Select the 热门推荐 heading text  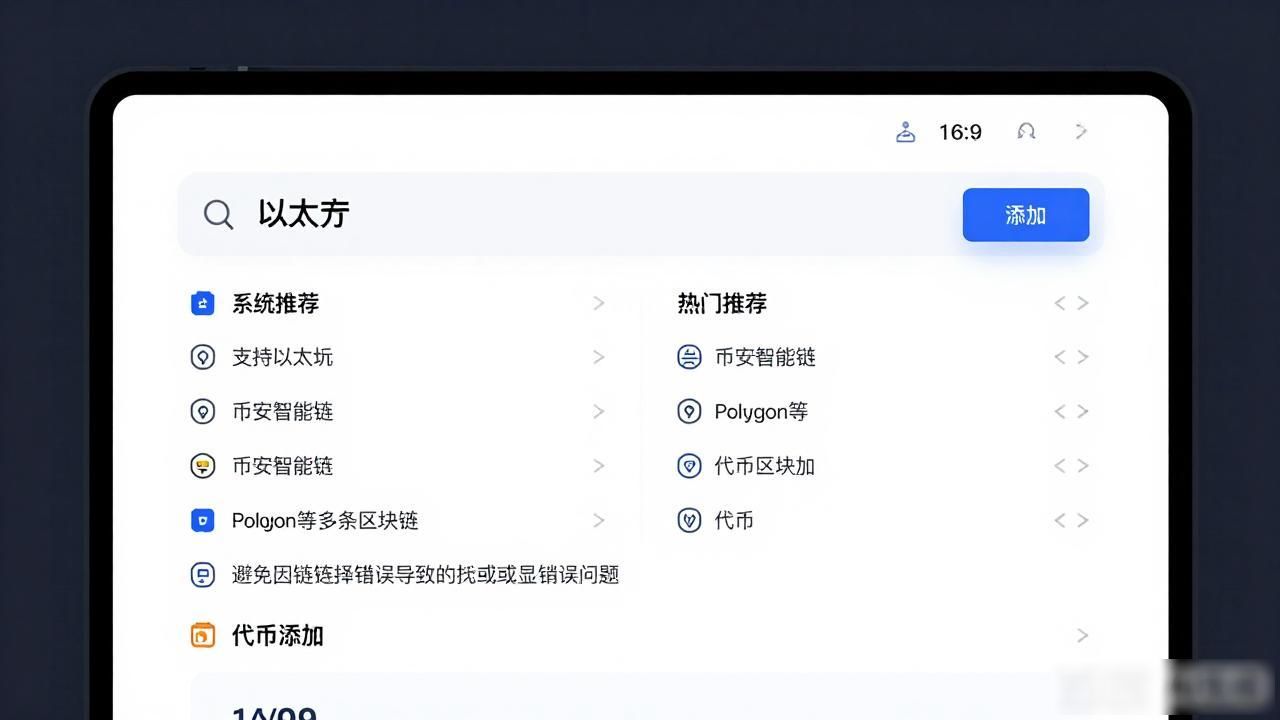[x=722, y=303]
